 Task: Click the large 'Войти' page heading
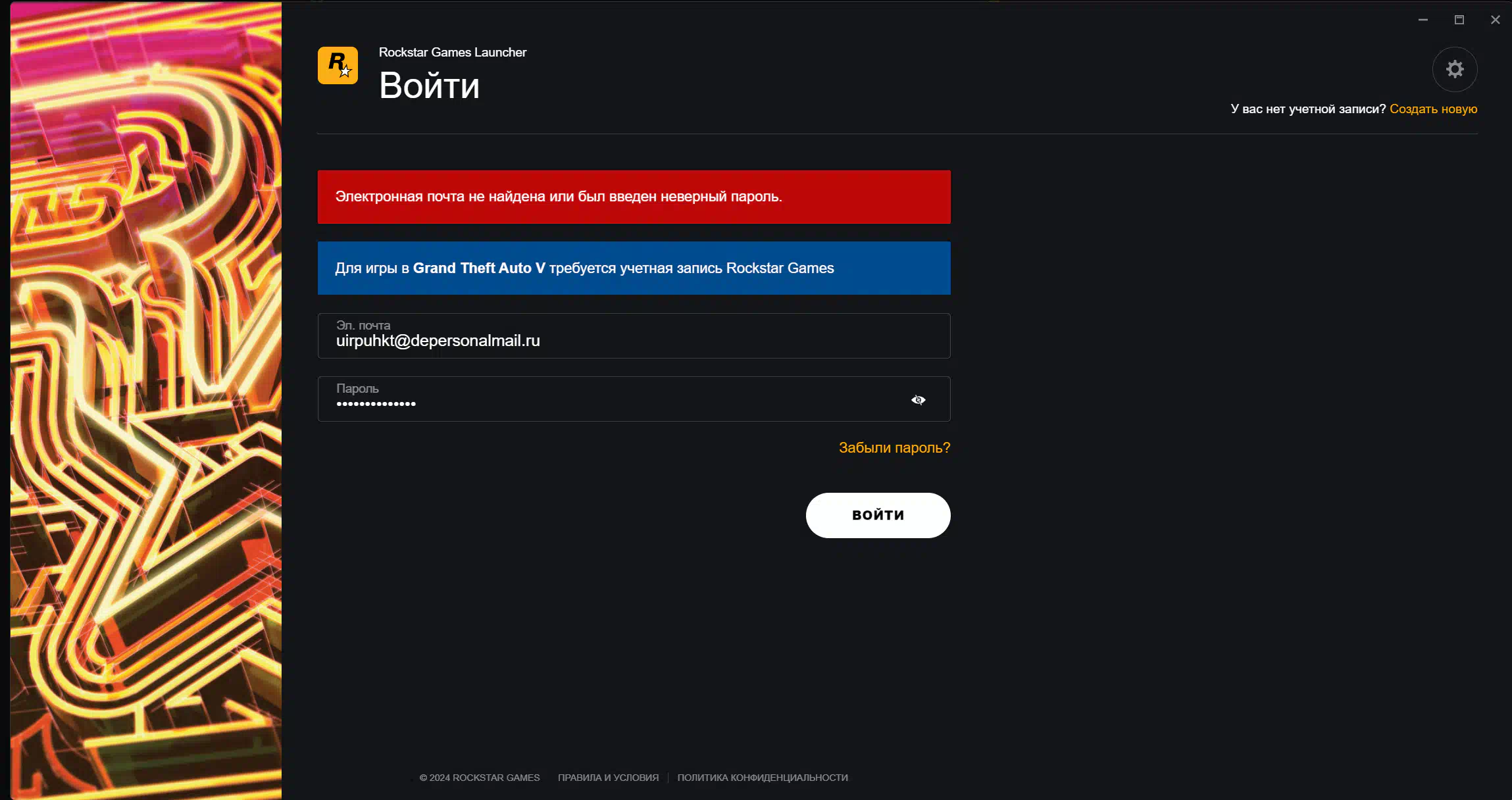[x=429, y=86]
